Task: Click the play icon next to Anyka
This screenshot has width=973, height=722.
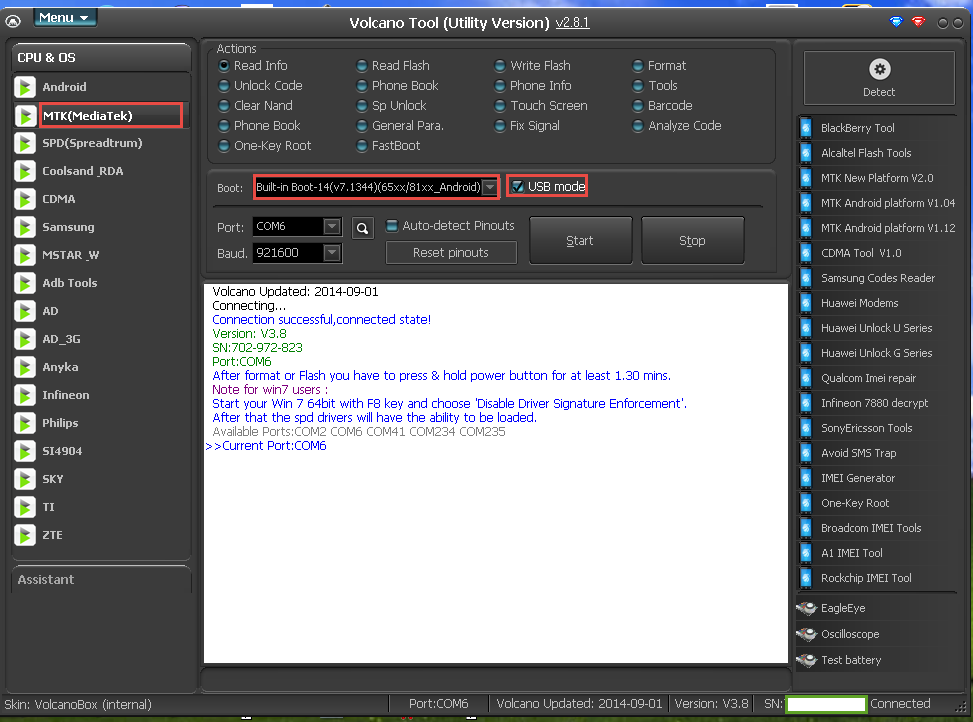Action: point(25,367)
